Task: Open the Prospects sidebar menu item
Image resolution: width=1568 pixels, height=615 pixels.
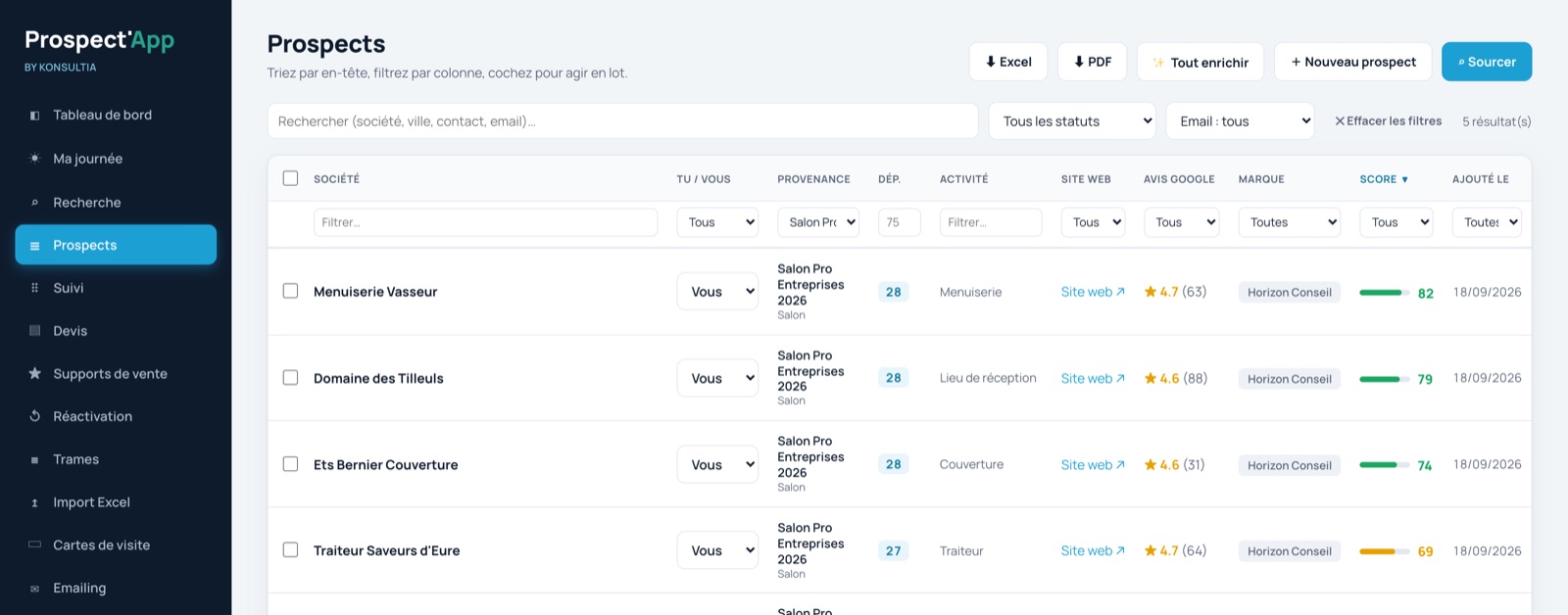Action: [116, 245]
